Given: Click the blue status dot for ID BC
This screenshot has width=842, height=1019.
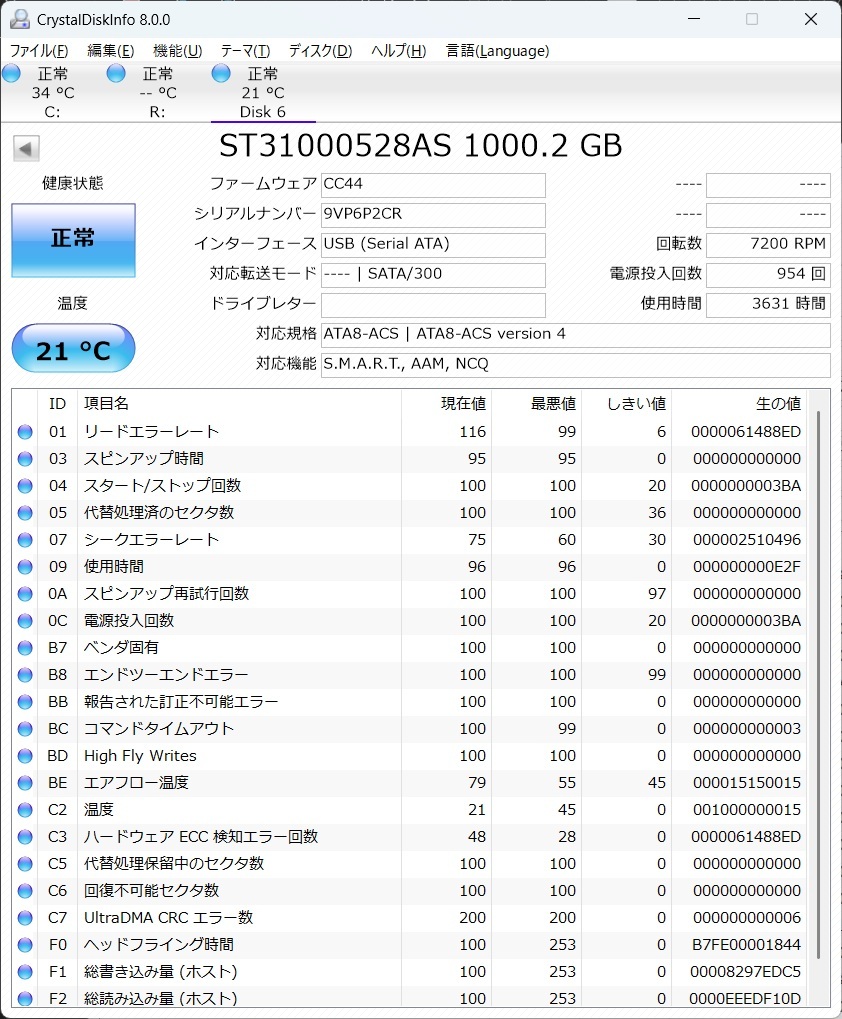Looking at the screenshot, I should click(x=25, y=729).
